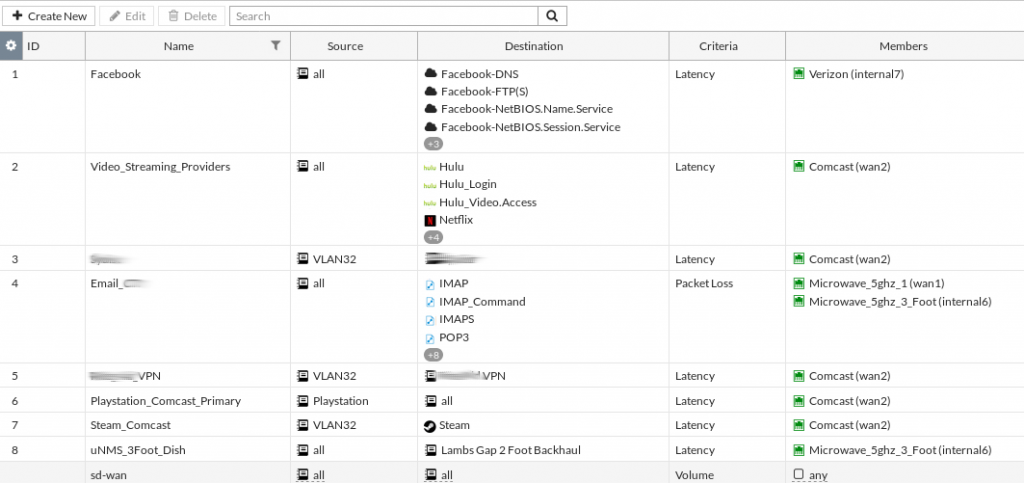
Task: Click Video_Streaming_Providers row's Comcast (wan2) member
Action: [850, 167]
